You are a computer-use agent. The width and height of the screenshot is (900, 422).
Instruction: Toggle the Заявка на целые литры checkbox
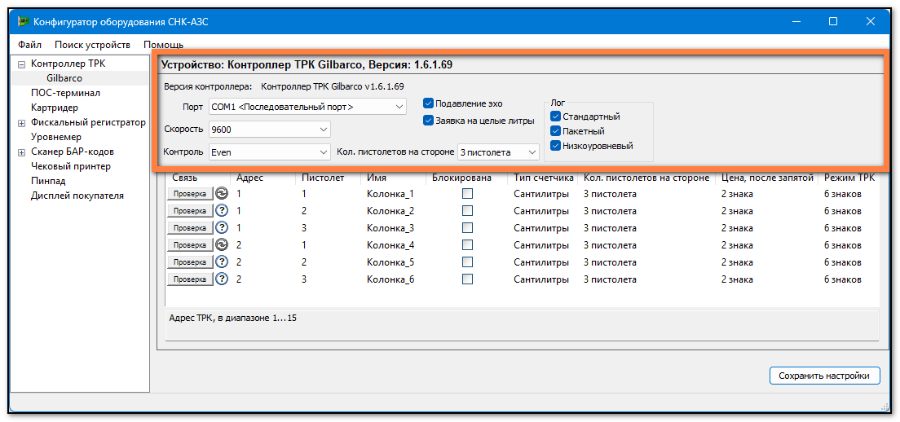pos(428,120)
